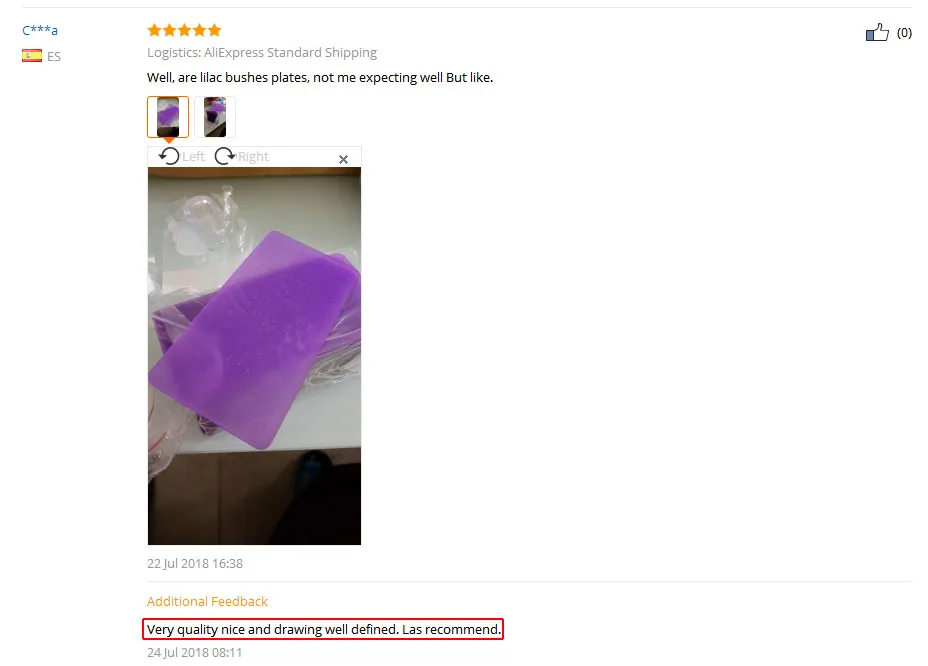Open reviewer profile C***a
The width and height of the screenshot is (928, 666).
pyautogui.click(x=40, y=30)
